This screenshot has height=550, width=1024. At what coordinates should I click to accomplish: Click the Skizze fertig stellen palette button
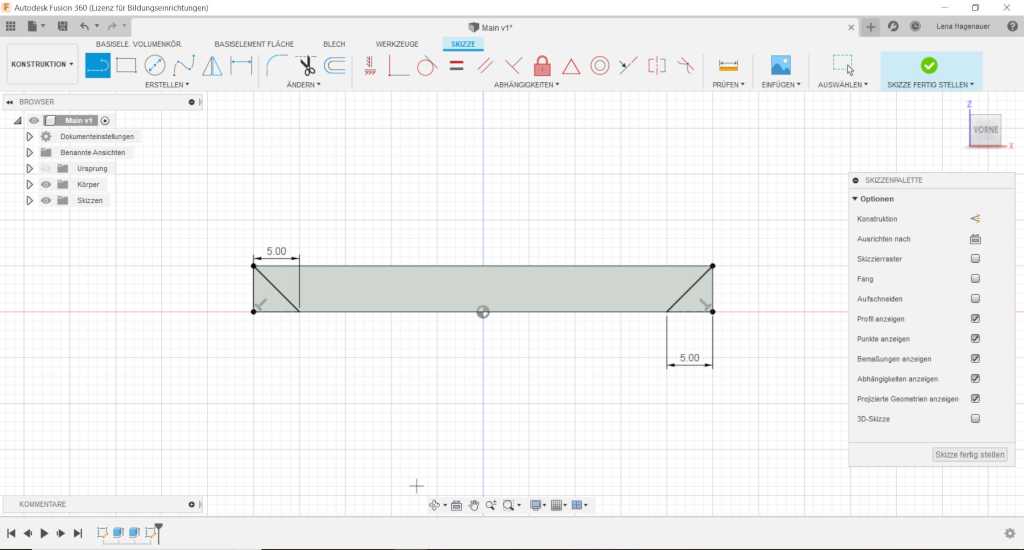[970, 455]
